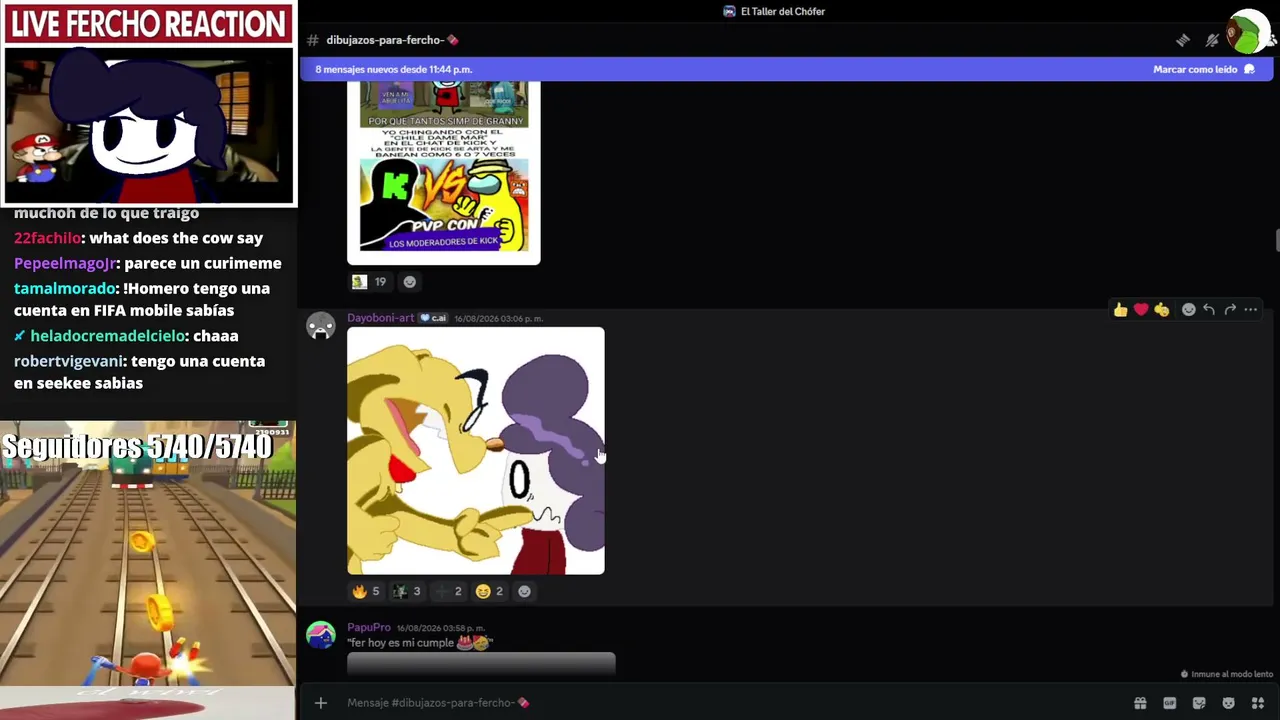
Task: Click username tamalmorado in stream chat
Action: [x=67, y=288]
